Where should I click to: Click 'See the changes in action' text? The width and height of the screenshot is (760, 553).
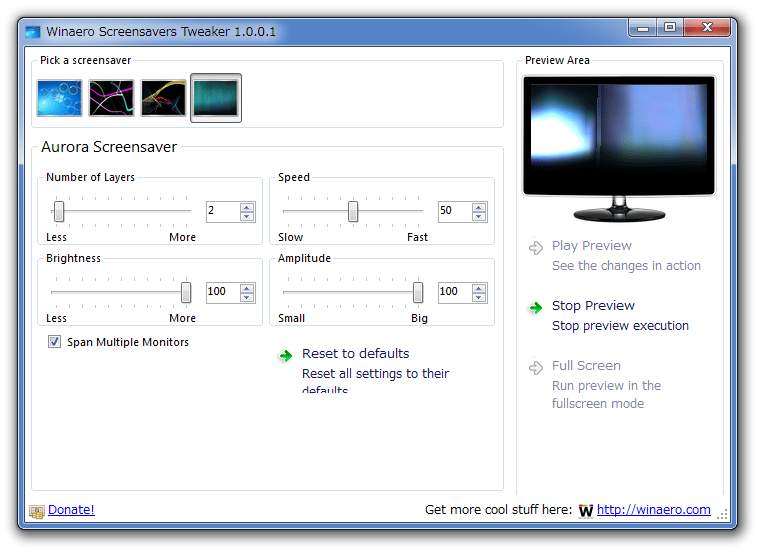coord(626,266)
